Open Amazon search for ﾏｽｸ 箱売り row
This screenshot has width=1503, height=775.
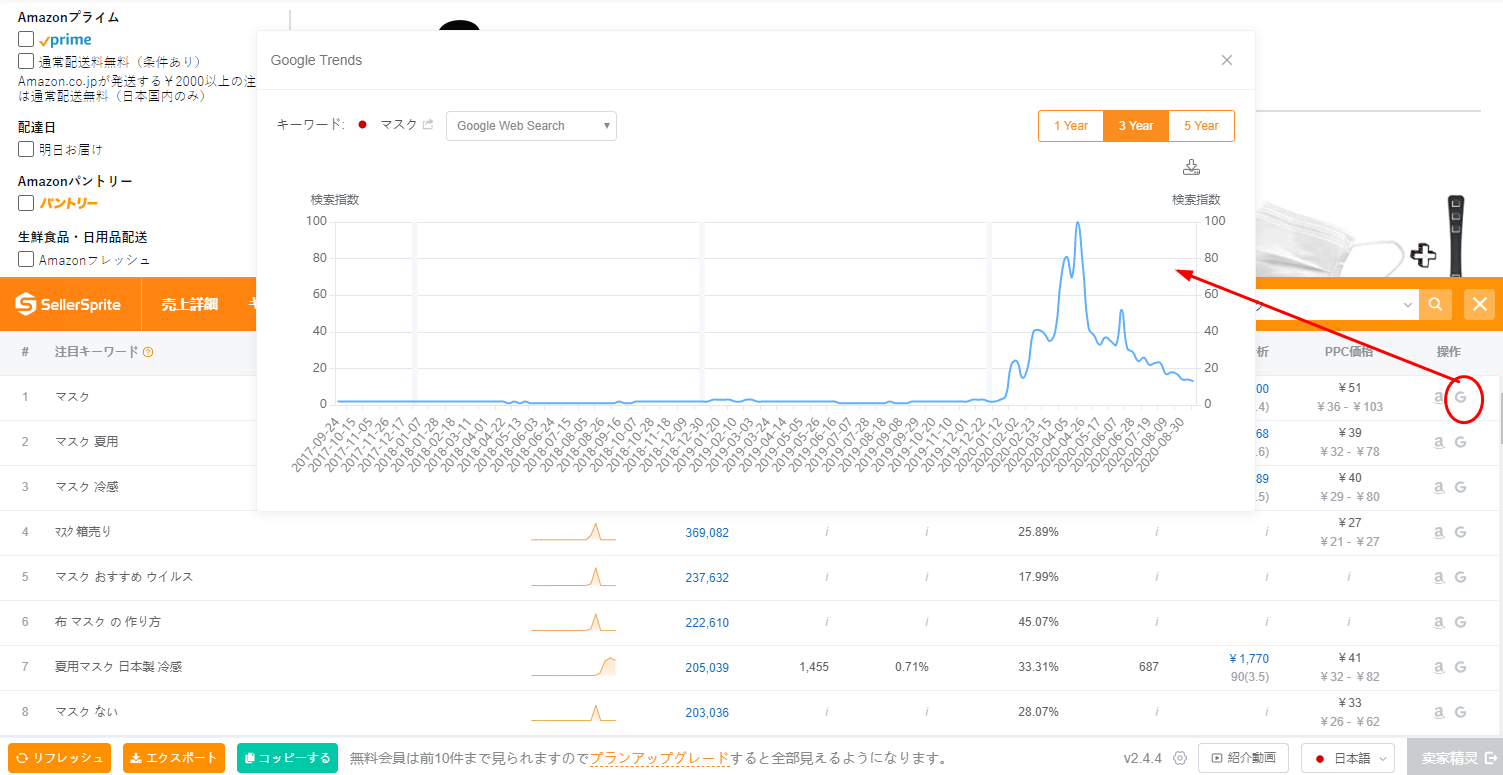click(x=1438, y=532)
